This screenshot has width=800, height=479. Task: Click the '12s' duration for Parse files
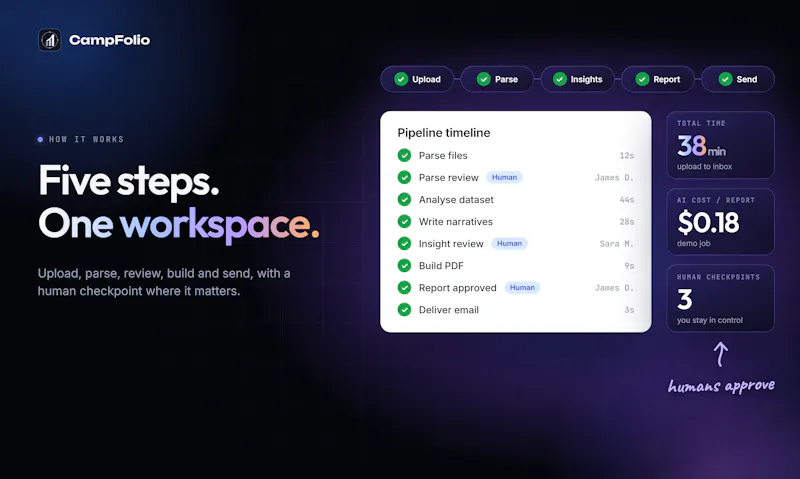(x=627, y=156)
